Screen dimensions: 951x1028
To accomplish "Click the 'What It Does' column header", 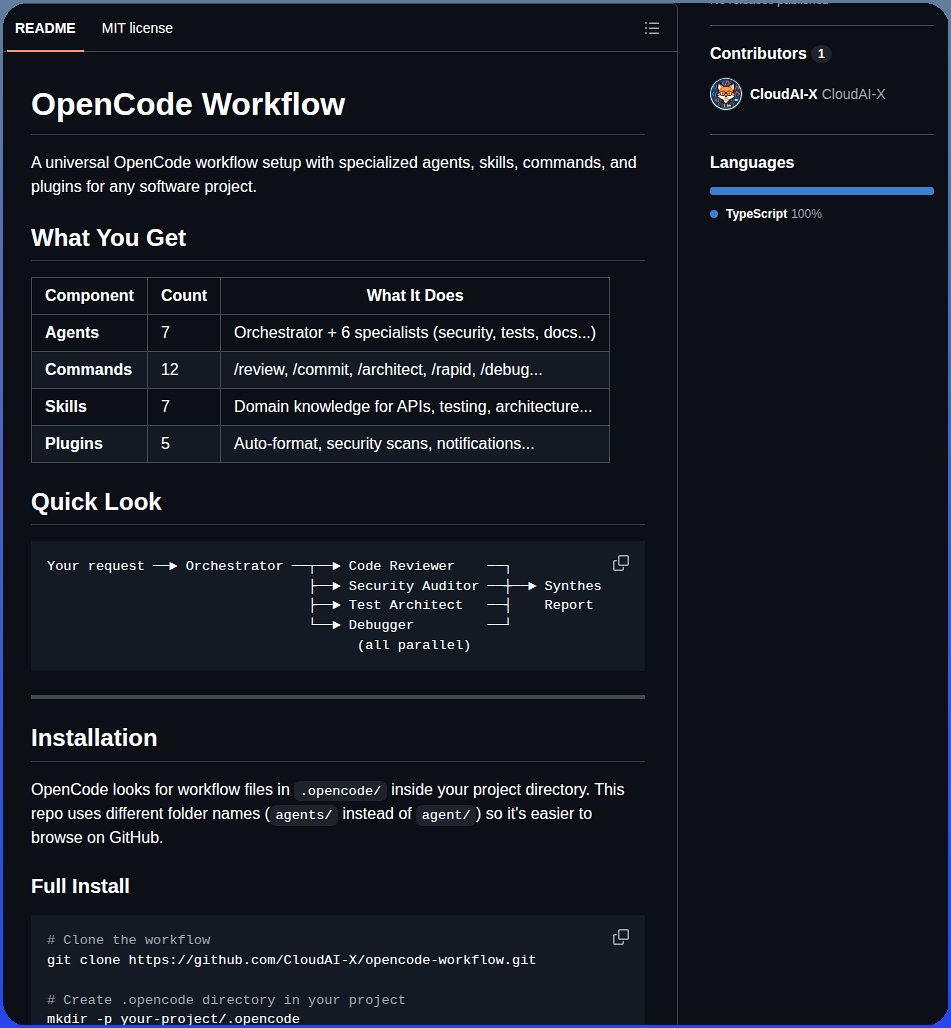I will tap(415, 296).
